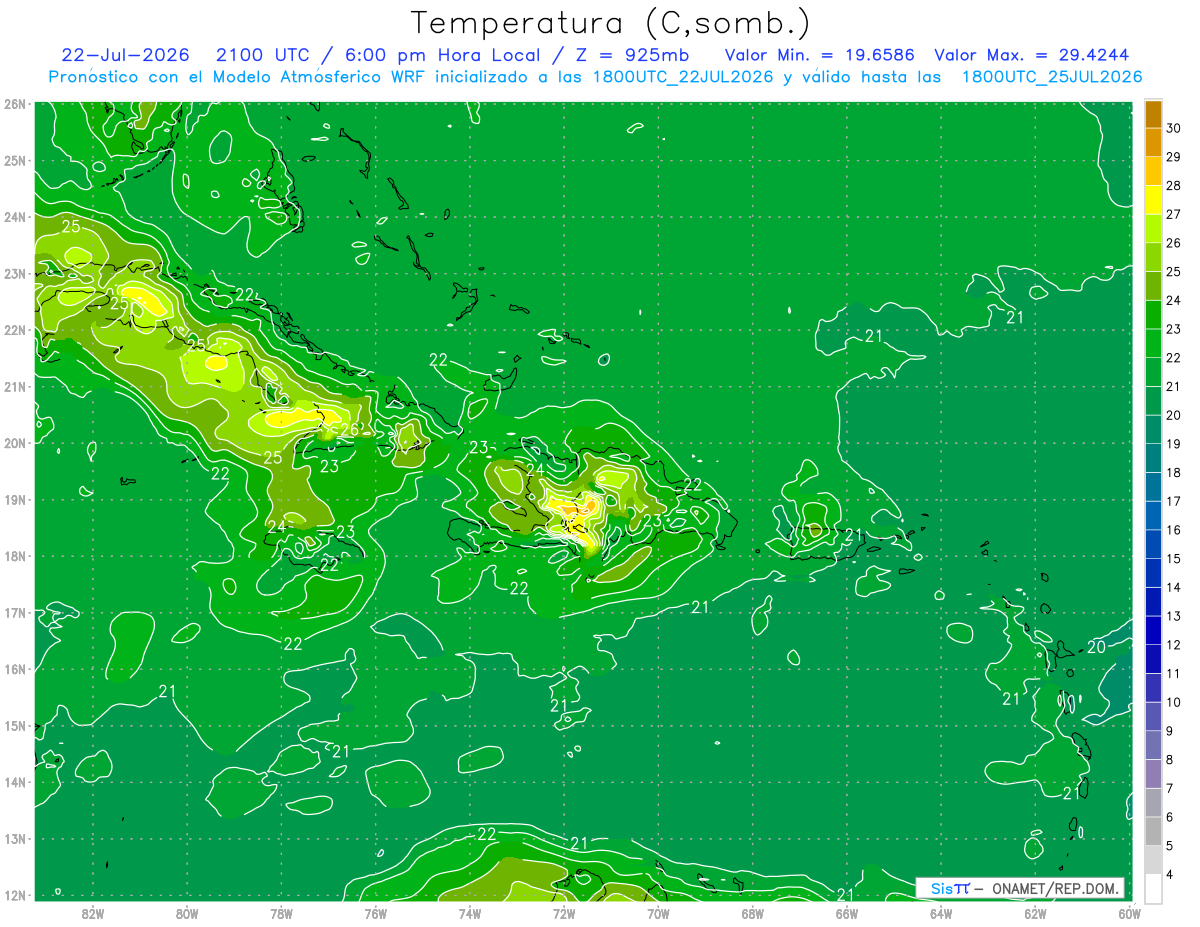Click the "80W" longitude axis label
This screenshot has height=927, width=1200.
[187, 913]
